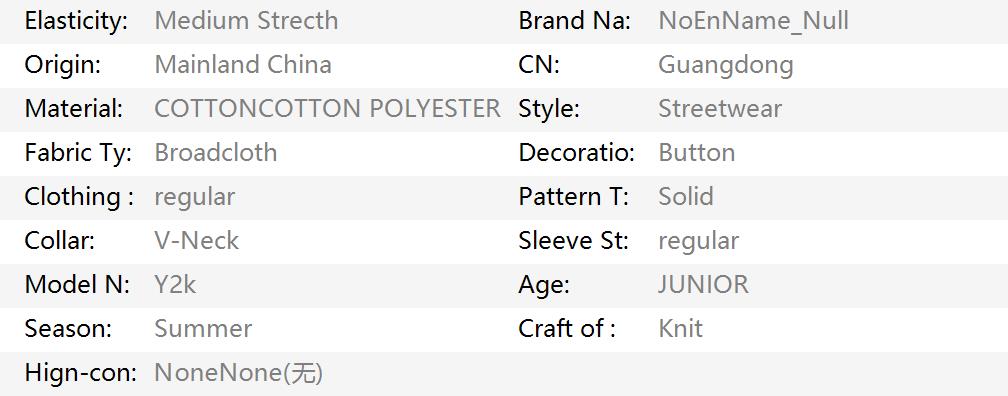Click the Mainland China origin value
Viewport: 1008px width, 396px height.
click(243, 64)
